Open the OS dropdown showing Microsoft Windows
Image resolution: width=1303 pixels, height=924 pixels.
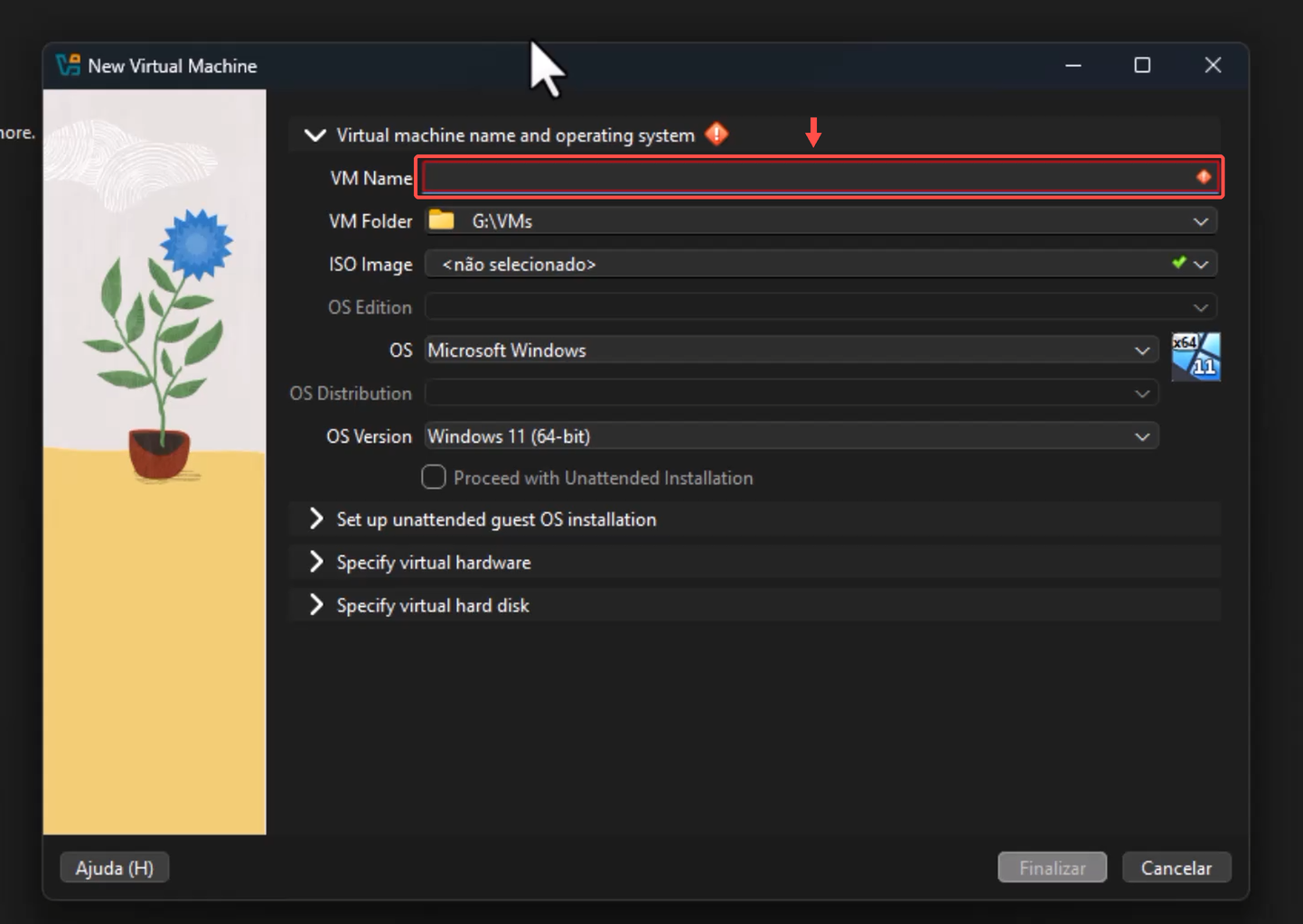pyautogui.click(x=1142, y=350)
